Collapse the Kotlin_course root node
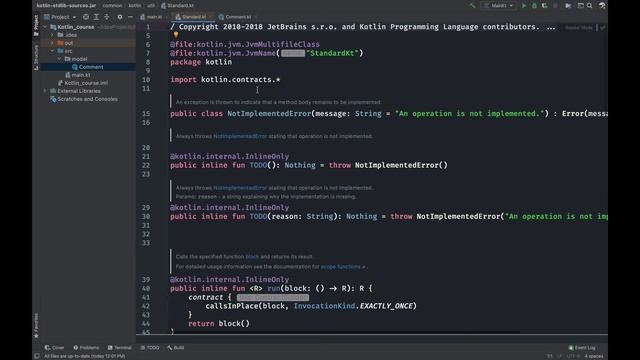The width and height of the screenshot is (640, 360). point(45,27)
